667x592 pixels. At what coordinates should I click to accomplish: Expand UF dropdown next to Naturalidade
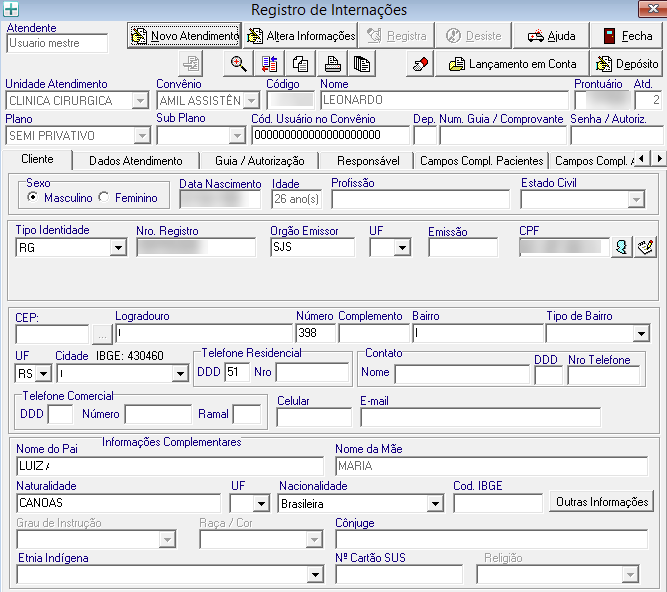point(261,504)
